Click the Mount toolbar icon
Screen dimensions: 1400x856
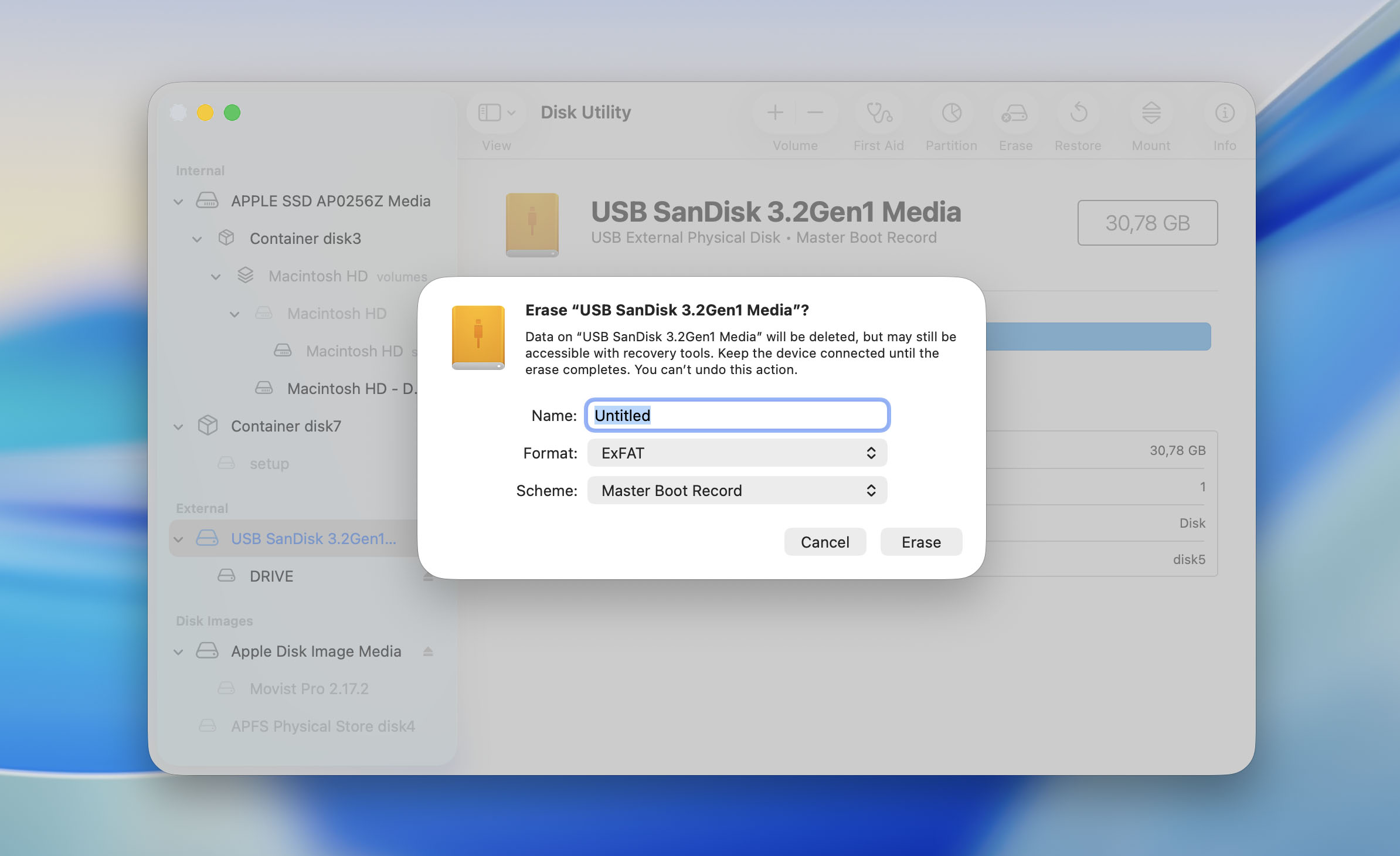[x=1151, y=112]
